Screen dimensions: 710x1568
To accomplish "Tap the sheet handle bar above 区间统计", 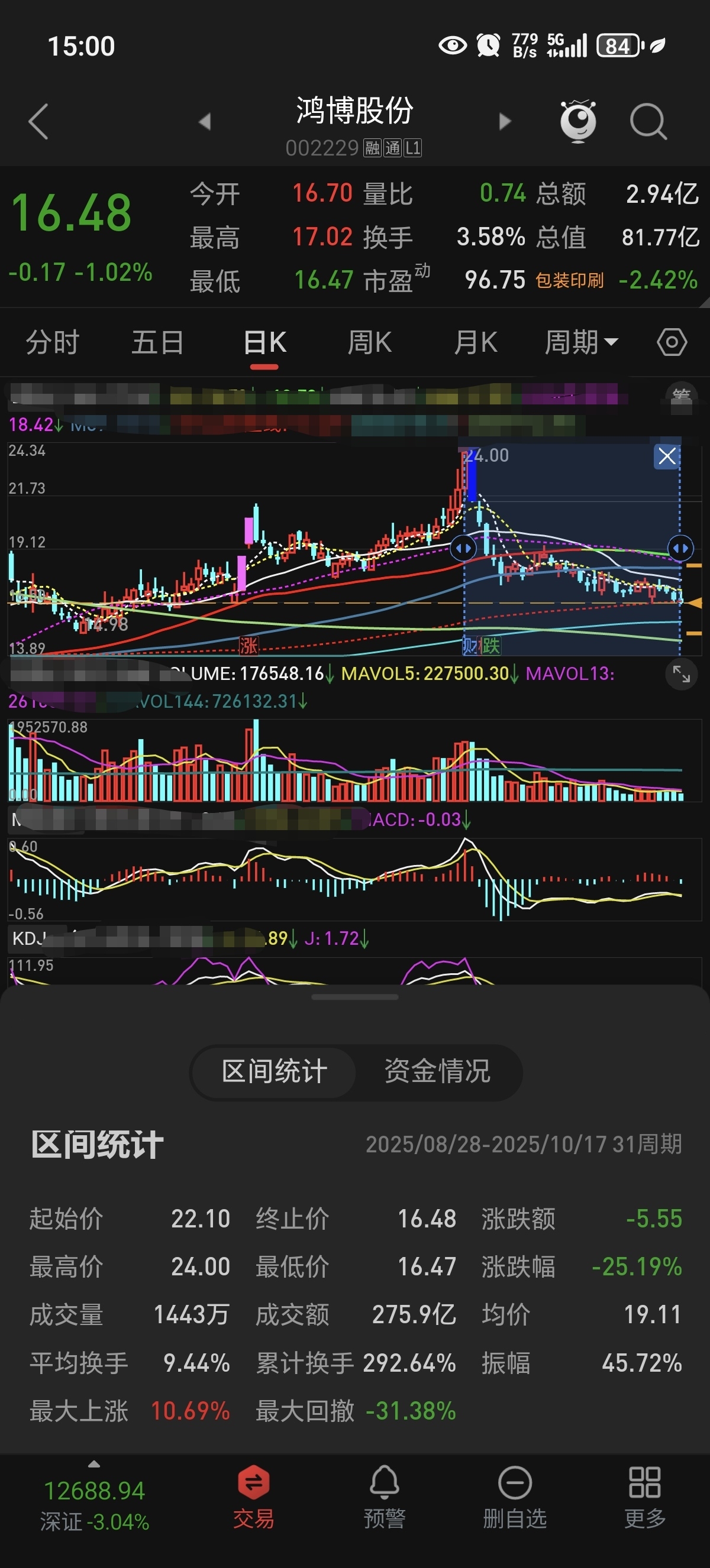I will click(x=354, y=997).
